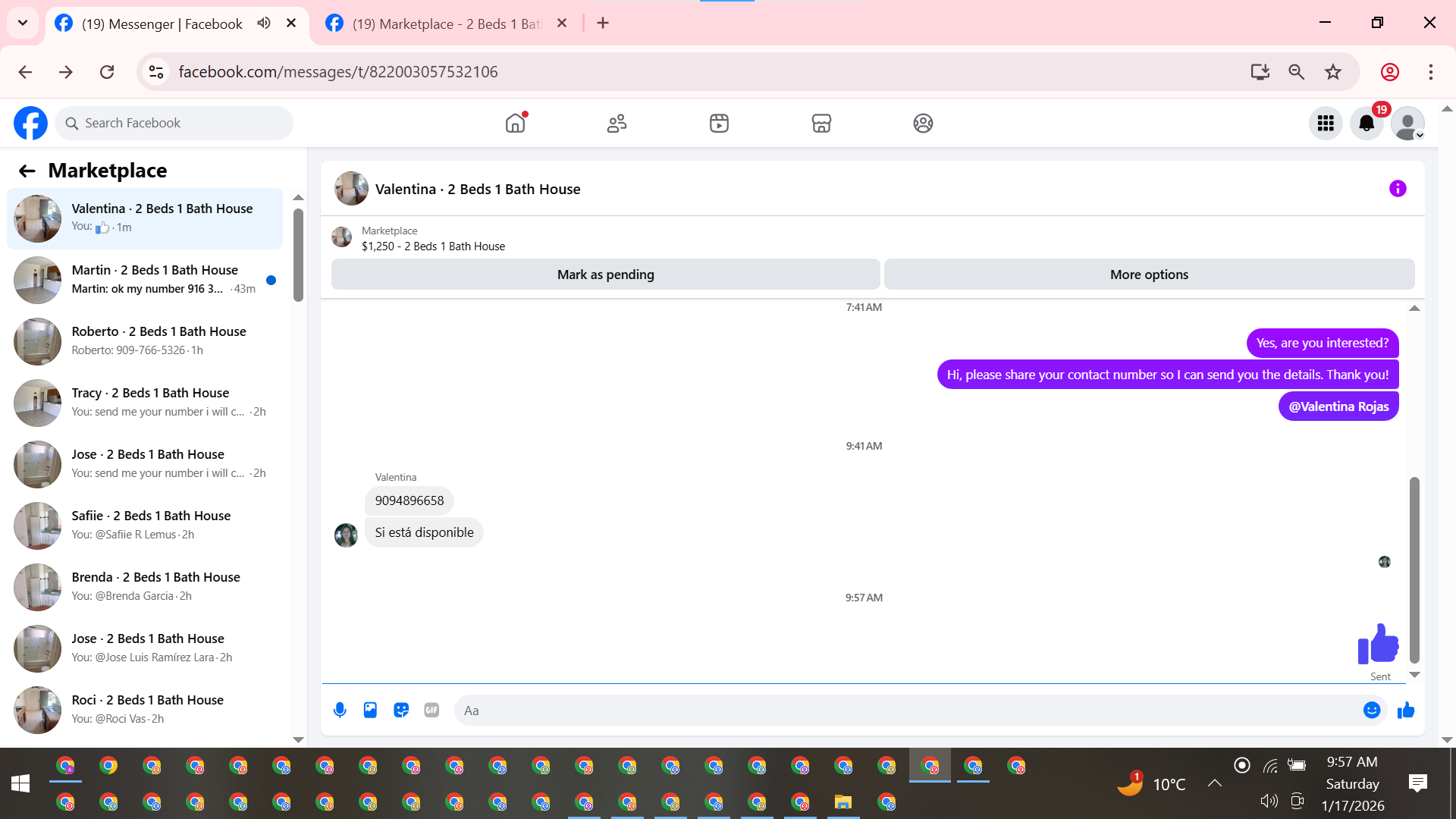
Task: Open Marketplace from top navigation bar
Action: click(821, 124)
